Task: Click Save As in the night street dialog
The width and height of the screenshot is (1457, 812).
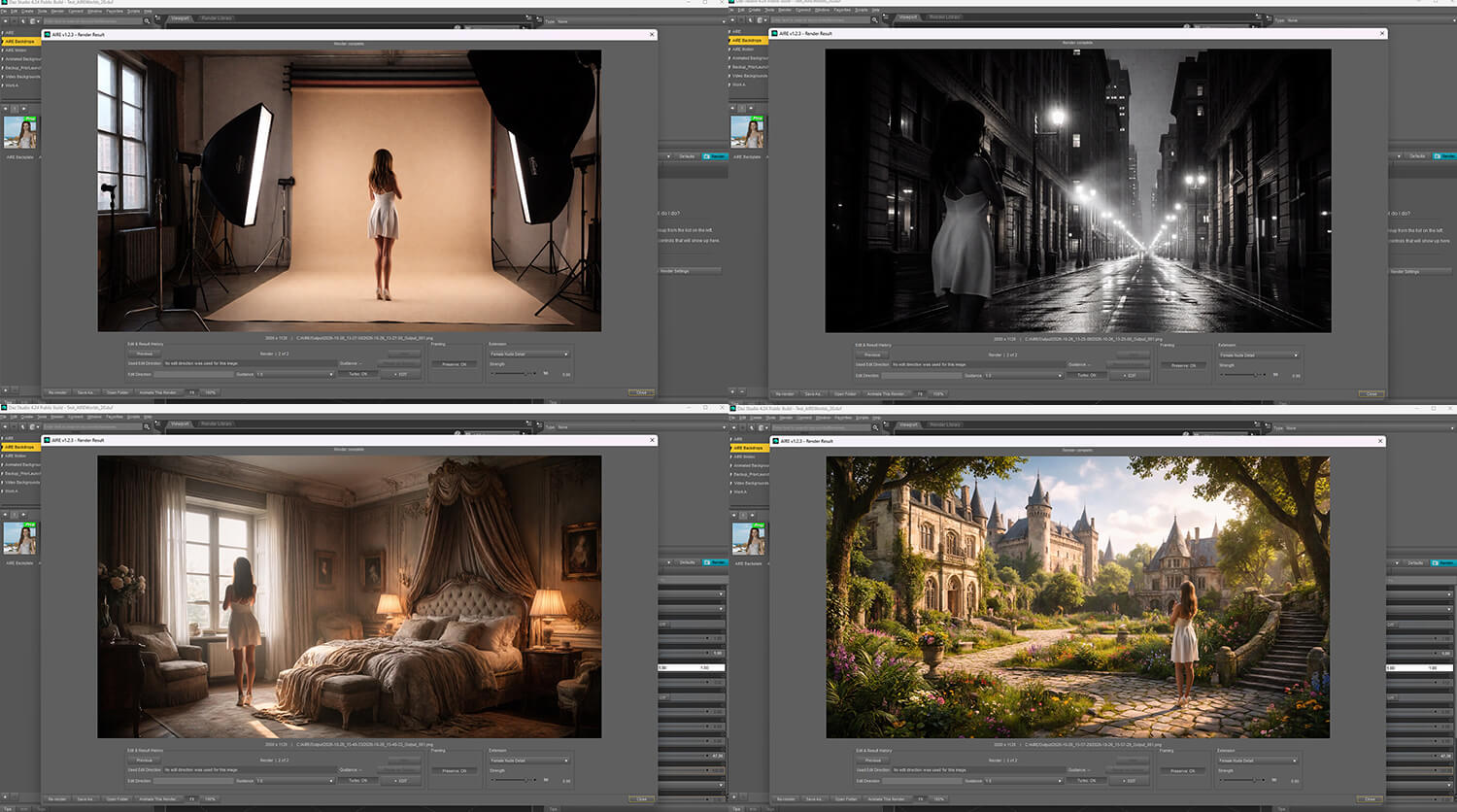Action: click(x=814, y=393)
